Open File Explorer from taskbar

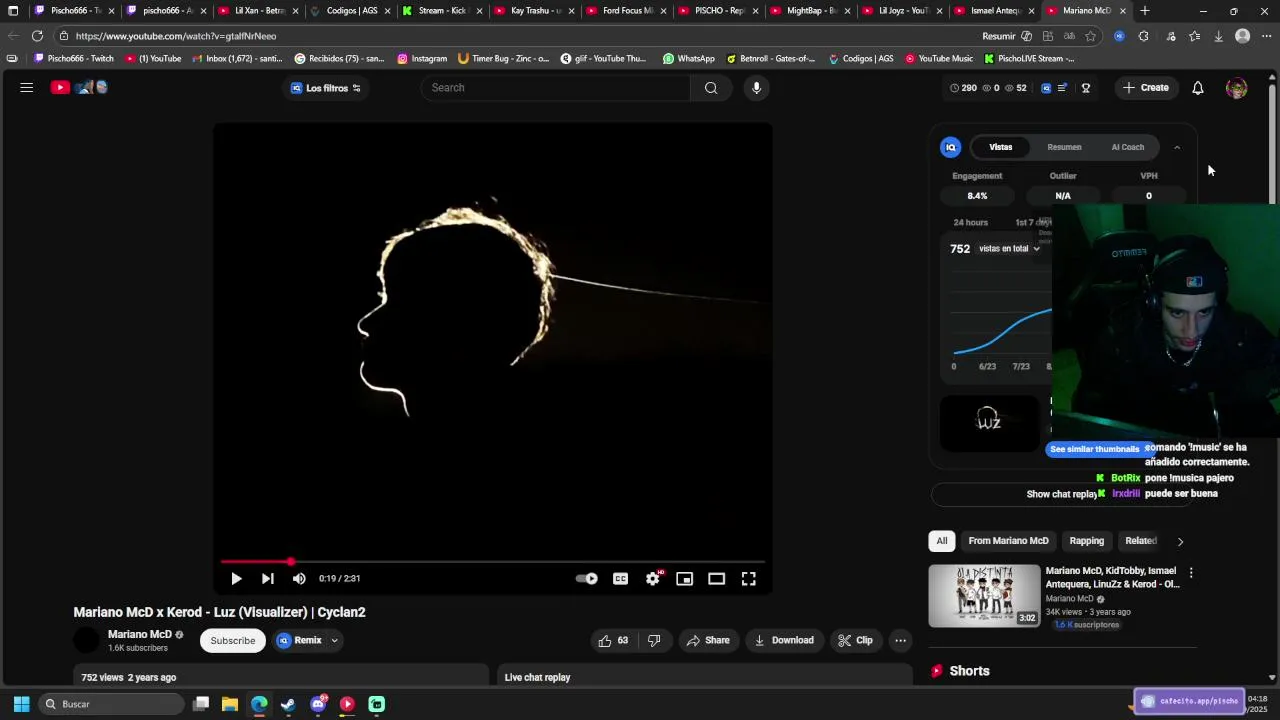tap(230, 704)
